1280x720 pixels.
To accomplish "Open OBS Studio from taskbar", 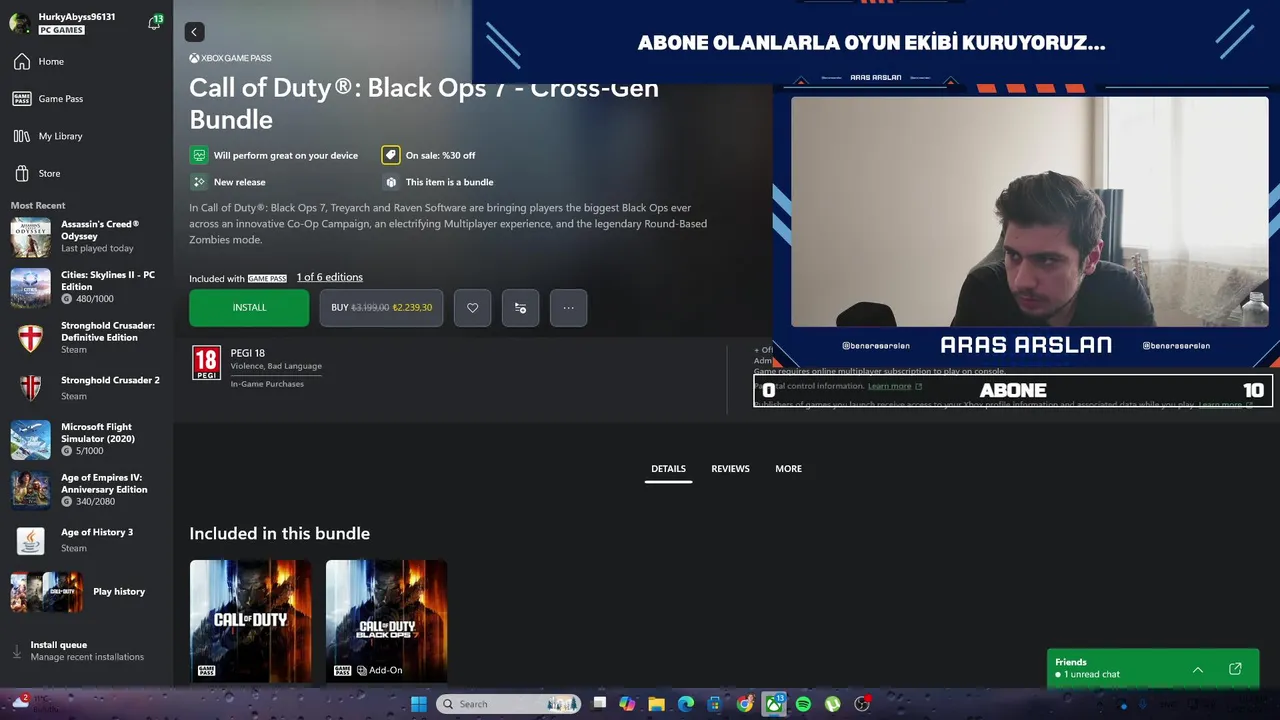I will [x=862, y=704].
